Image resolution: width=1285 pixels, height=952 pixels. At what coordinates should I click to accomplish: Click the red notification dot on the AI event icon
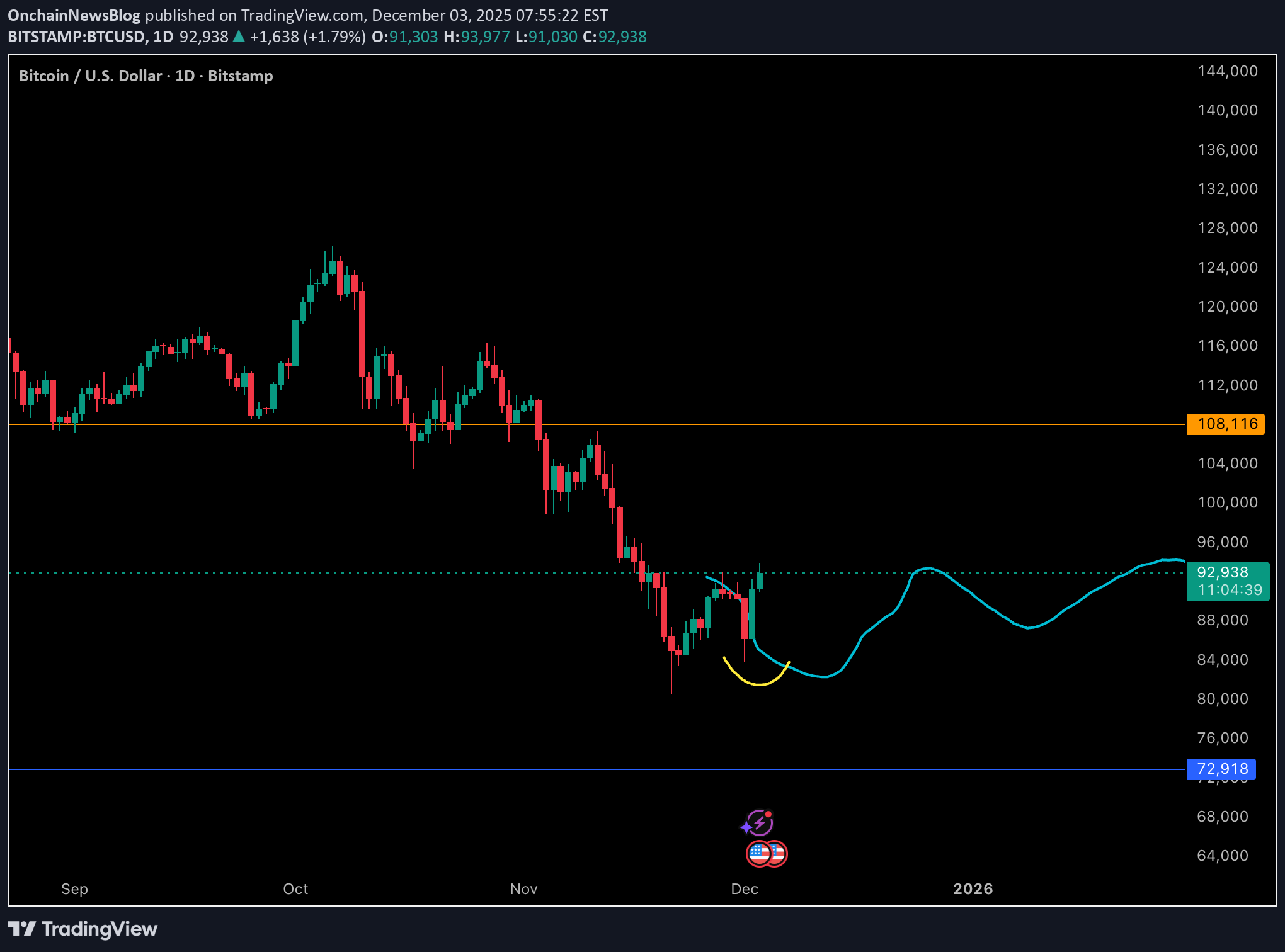(x=770, y=814)
